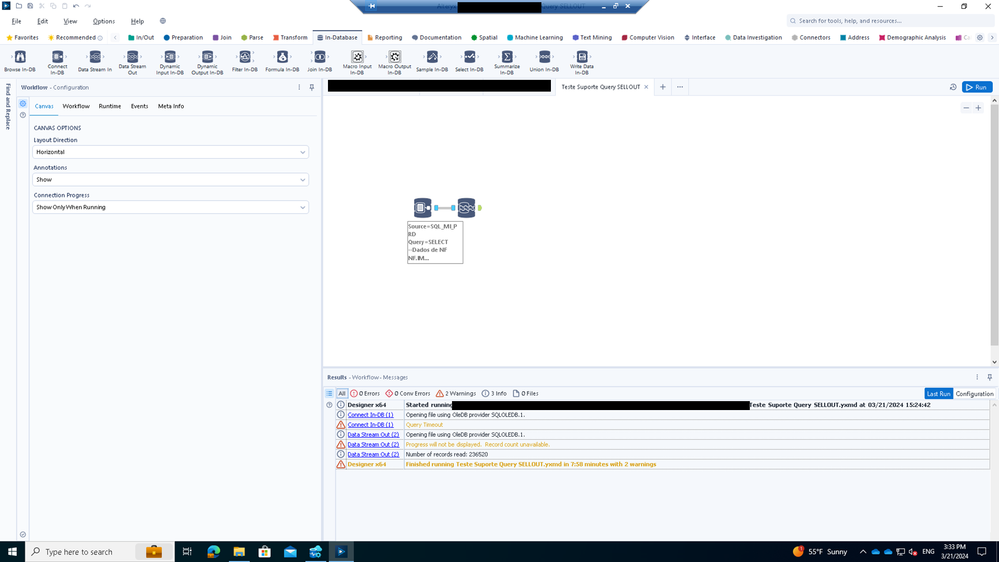
Task: Switch to the Preparation tool category
Action: pyautogui.click(x=183, y=38)
